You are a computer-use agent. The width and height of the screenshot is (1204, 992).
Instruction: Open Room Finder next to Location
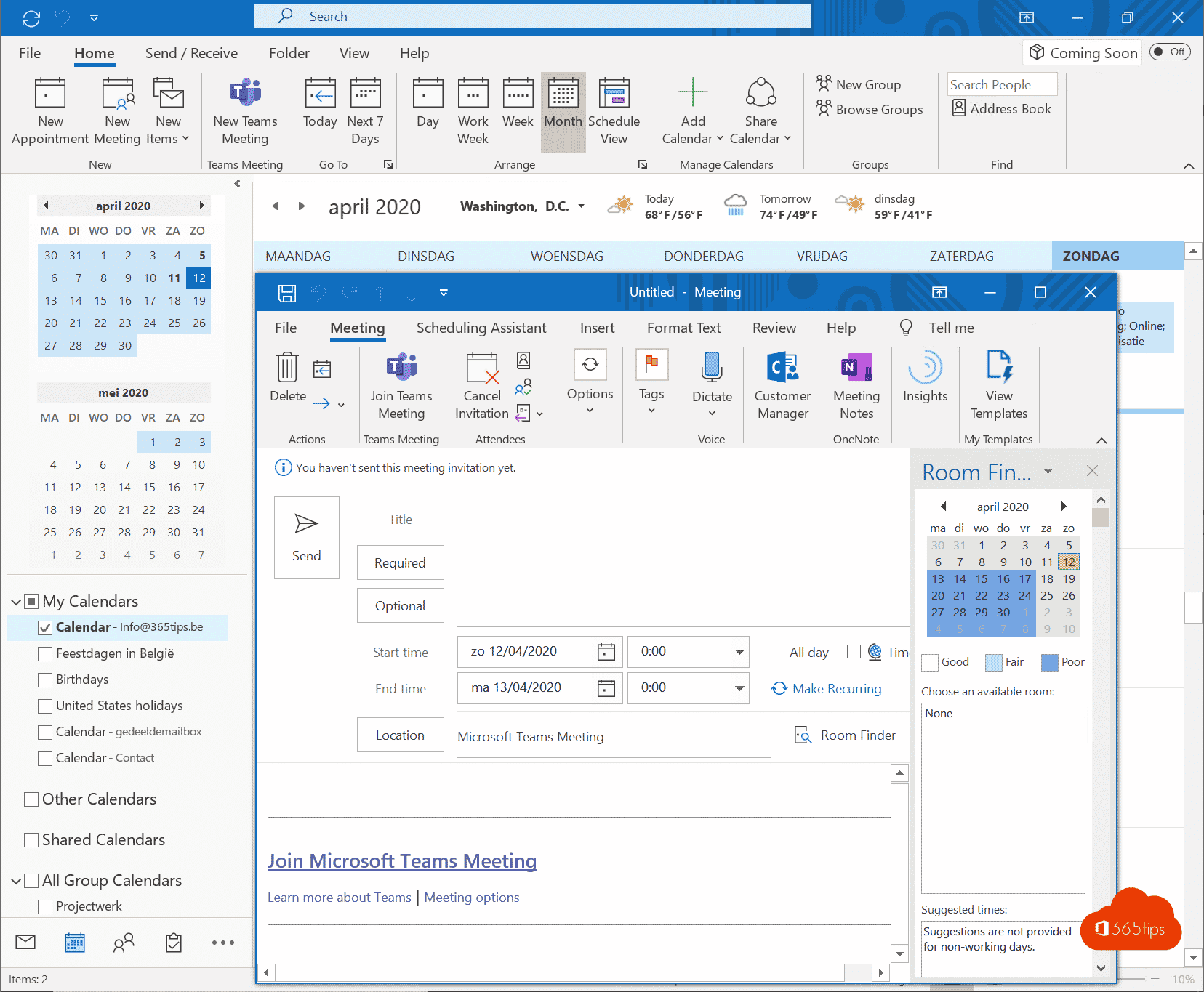(x=846, y=735)
